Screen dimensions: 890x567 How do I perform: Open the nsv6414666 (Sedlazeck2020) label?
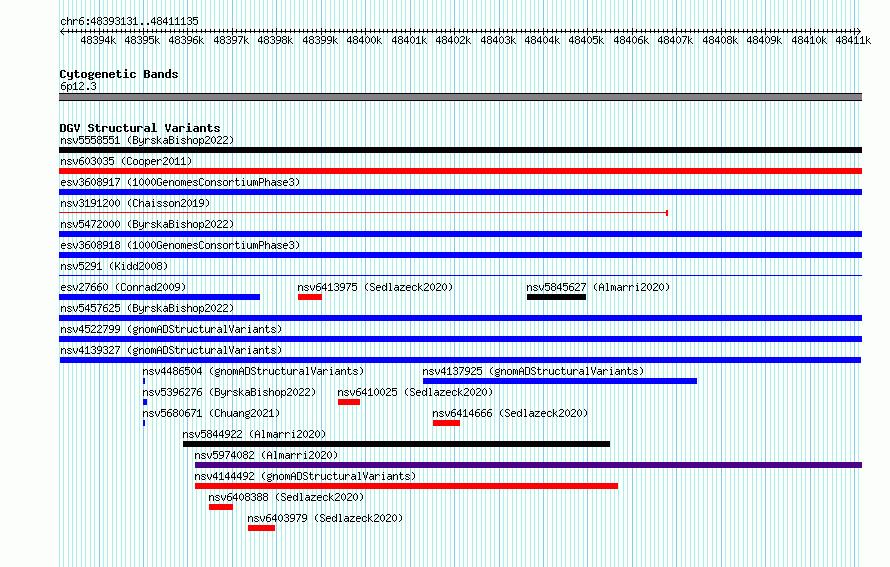click(510, 413)
